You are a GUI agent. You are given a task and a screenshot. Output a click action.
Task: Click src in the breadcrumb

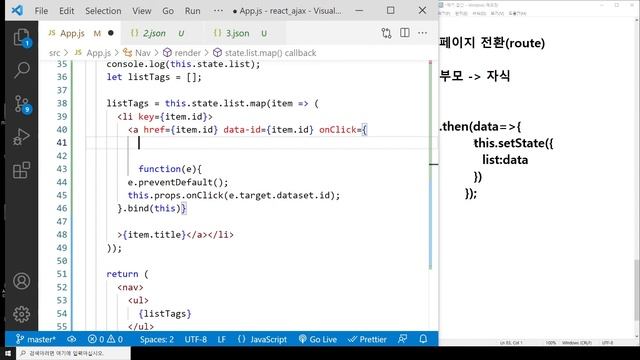click(x=54, y=53)
